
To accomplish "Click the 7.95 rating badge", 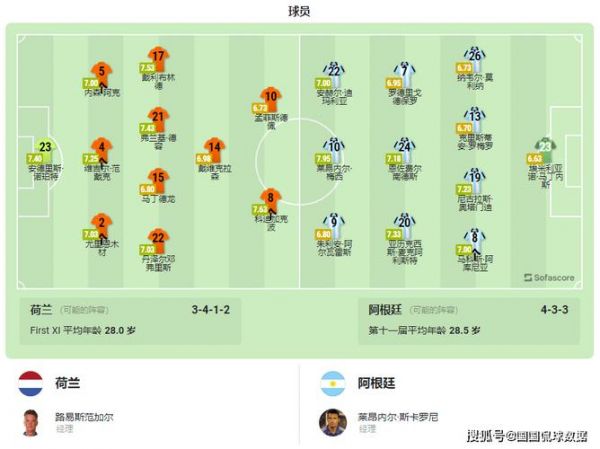I will (x=324, y=158).
